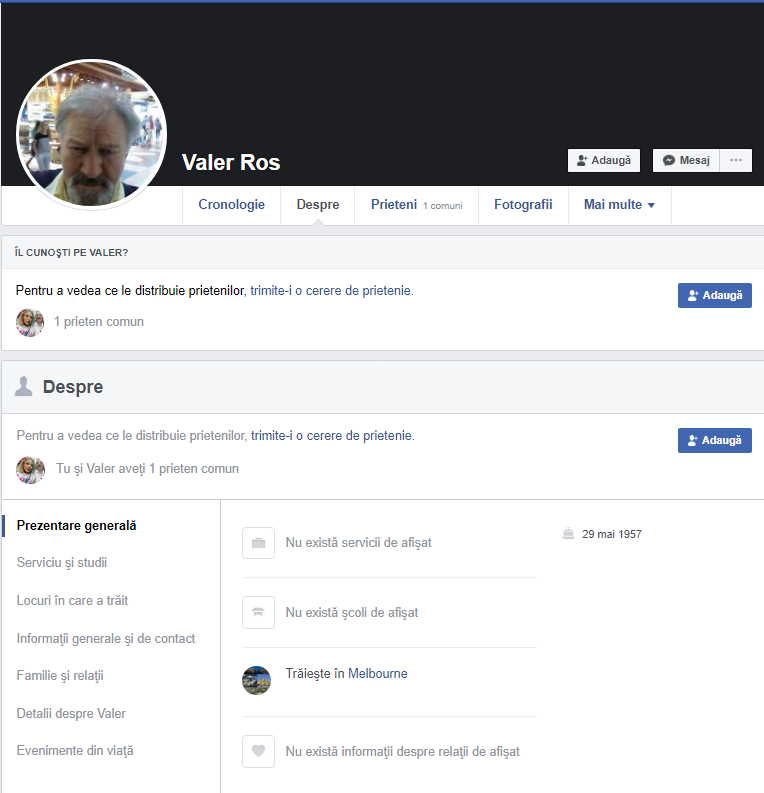Screen dimensions: 764x793
Task: Click the briefcase work icon
Action: (258, 543)
